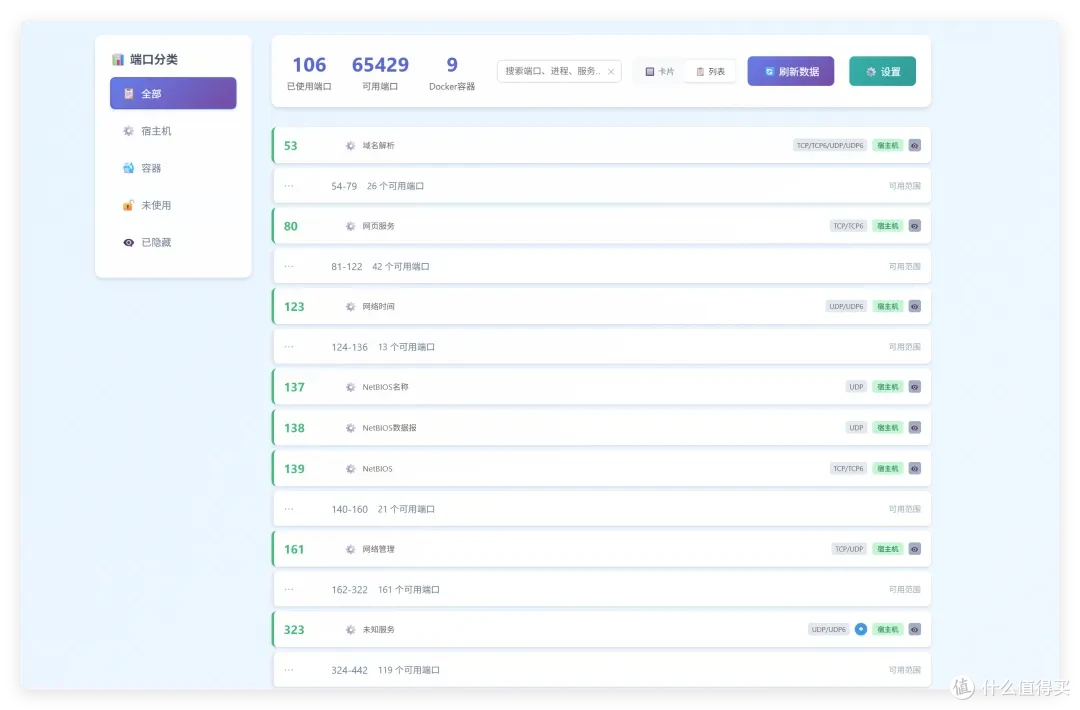
Task: Click gear icon in port 53 row
Action: 351,145
